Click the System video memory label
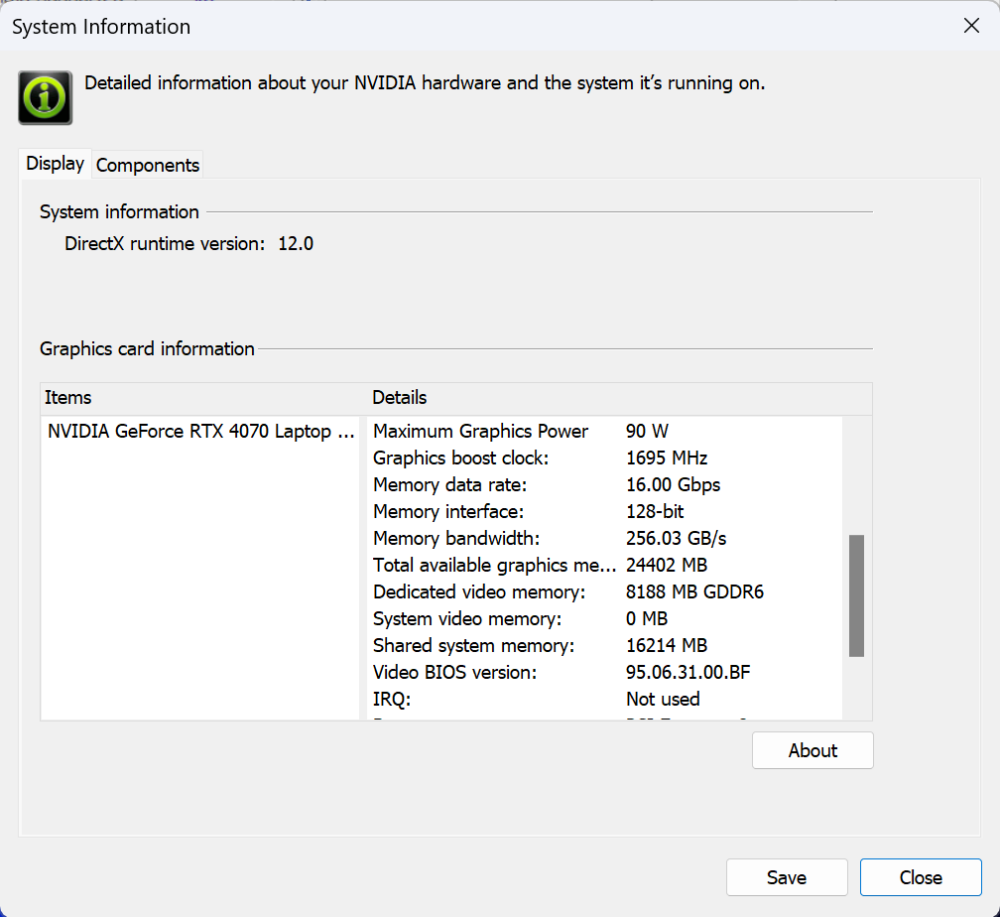Viewport: 1000px width, 917px height. click(x=467, y=619)
